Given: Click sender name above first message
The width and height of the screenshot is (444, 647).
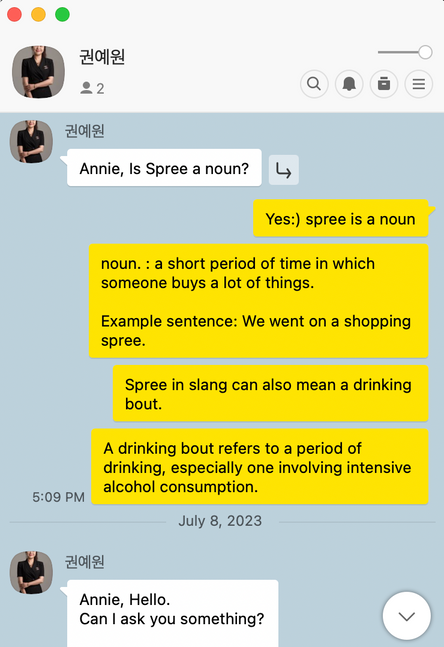Looking at the screenshot, I should pos(85,131).
